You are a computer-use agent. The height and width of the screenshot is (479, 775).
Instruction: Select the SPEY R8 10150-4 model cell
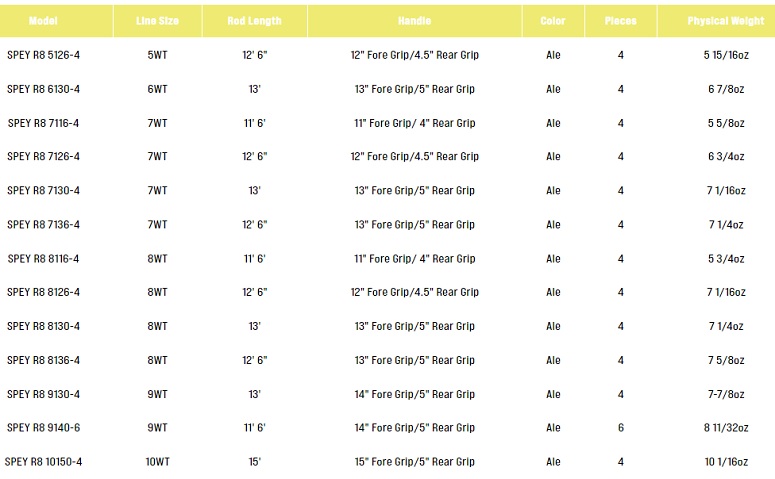[43, 462]
